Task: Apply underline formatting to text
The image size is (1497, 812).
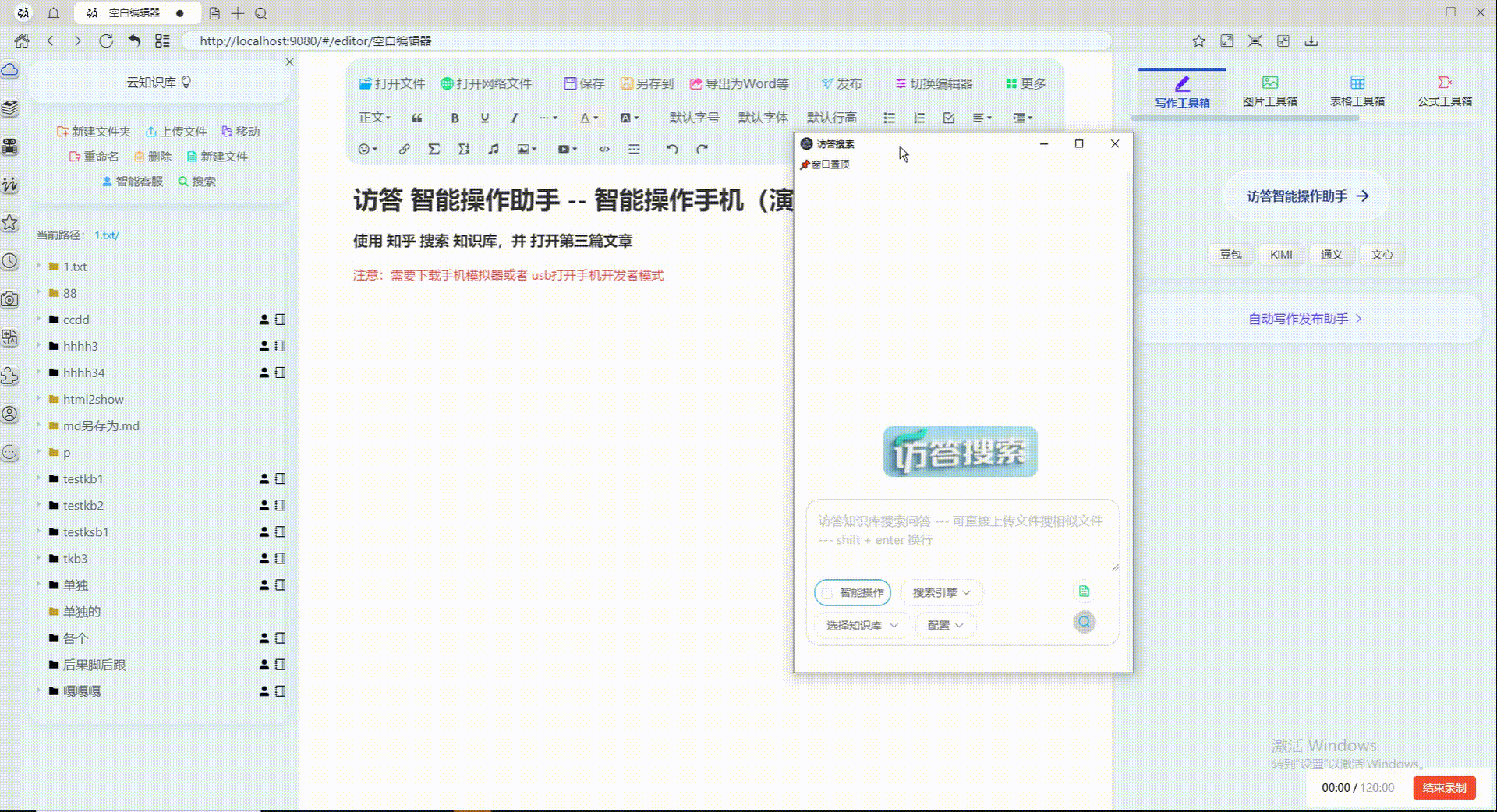Action: coord(484,118)
